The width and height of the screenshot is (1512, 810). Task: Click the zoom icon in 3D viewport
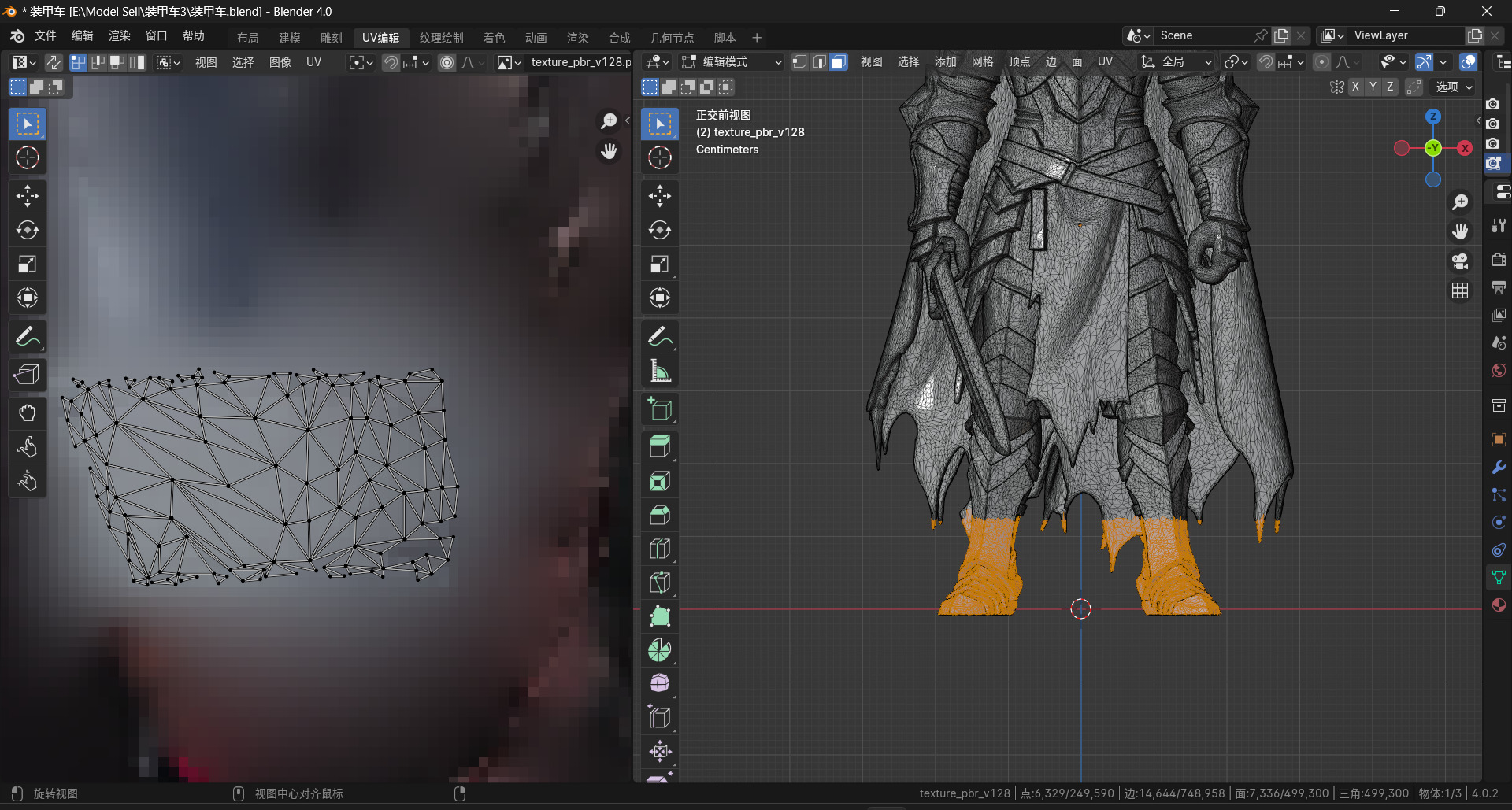click(1460, 202)
